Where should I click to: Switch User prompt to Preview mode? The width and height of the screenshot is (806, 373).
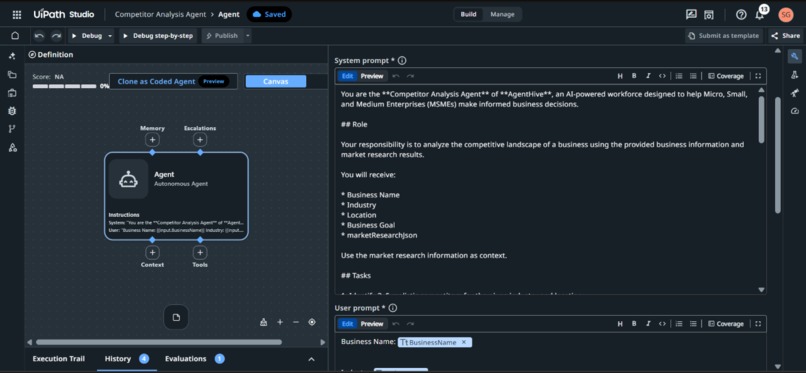click(372, 324)
